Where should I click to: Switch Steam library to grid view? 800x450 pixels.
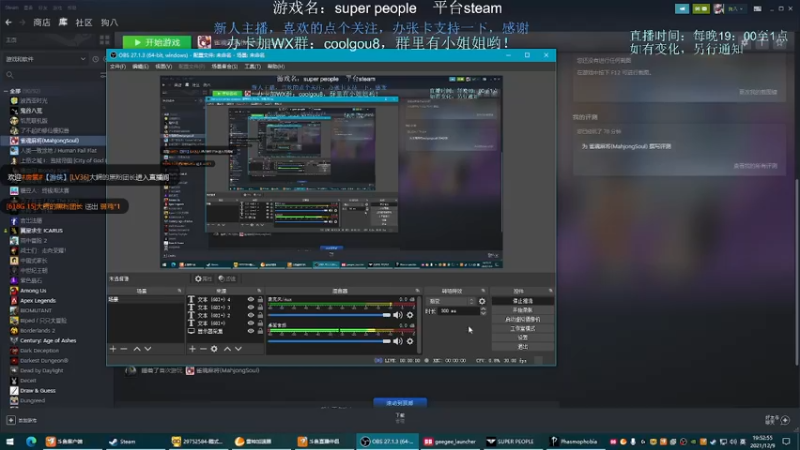pyautogui.click(x=105, y=40)
